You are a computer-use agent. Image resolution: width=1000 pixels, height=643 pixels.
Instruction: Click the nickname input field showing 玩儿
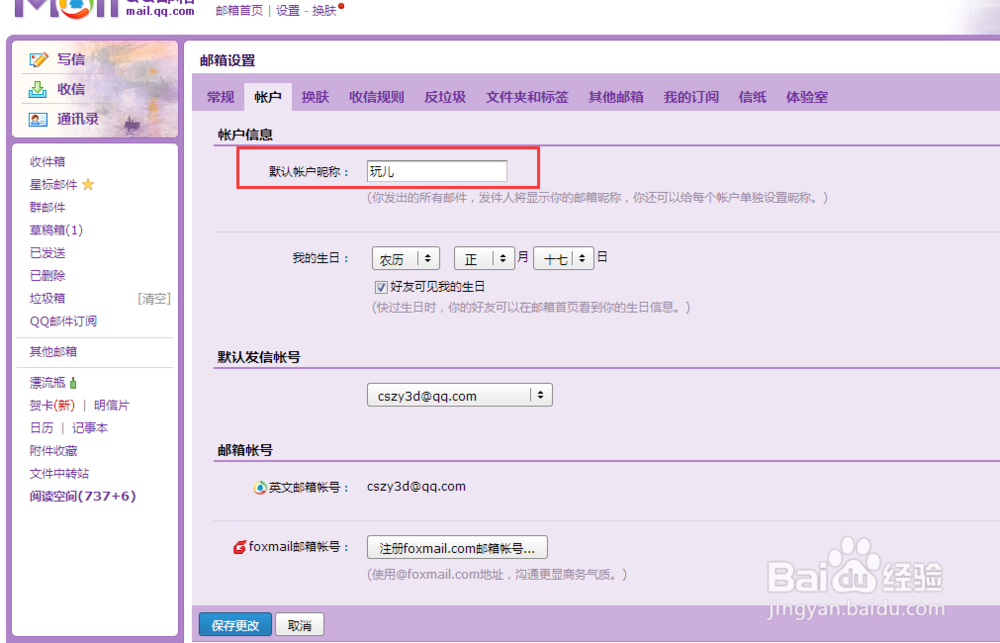[435, 170]
